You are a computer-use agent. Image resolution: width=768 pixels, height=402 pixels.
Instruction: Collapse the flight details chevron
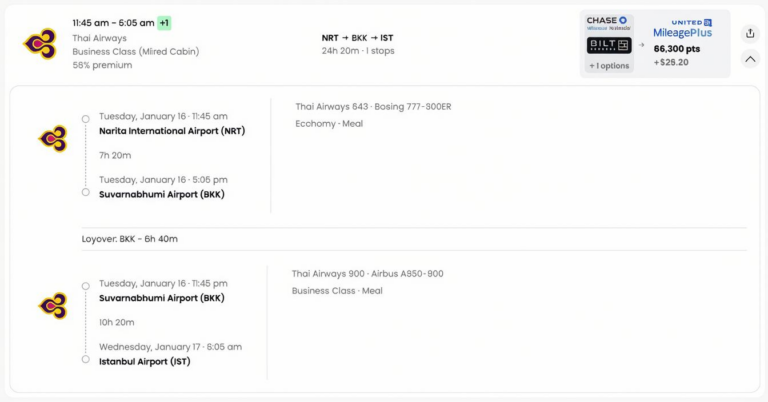pos(750,59)
